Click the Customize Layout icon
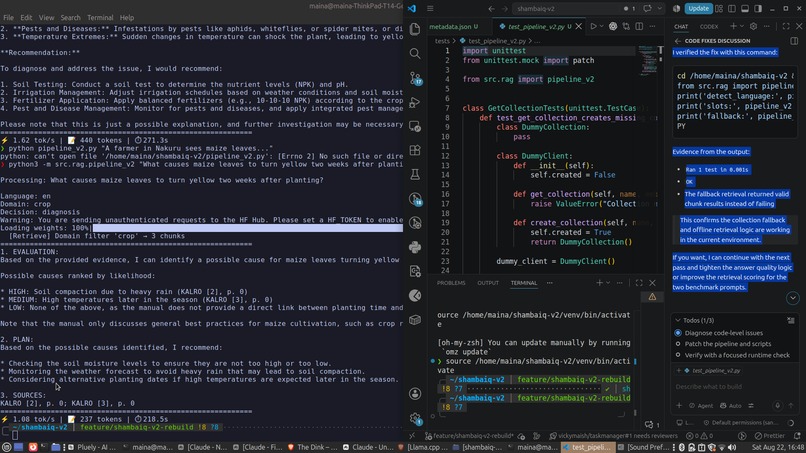 pyautogui.click(x=719, y=9)
